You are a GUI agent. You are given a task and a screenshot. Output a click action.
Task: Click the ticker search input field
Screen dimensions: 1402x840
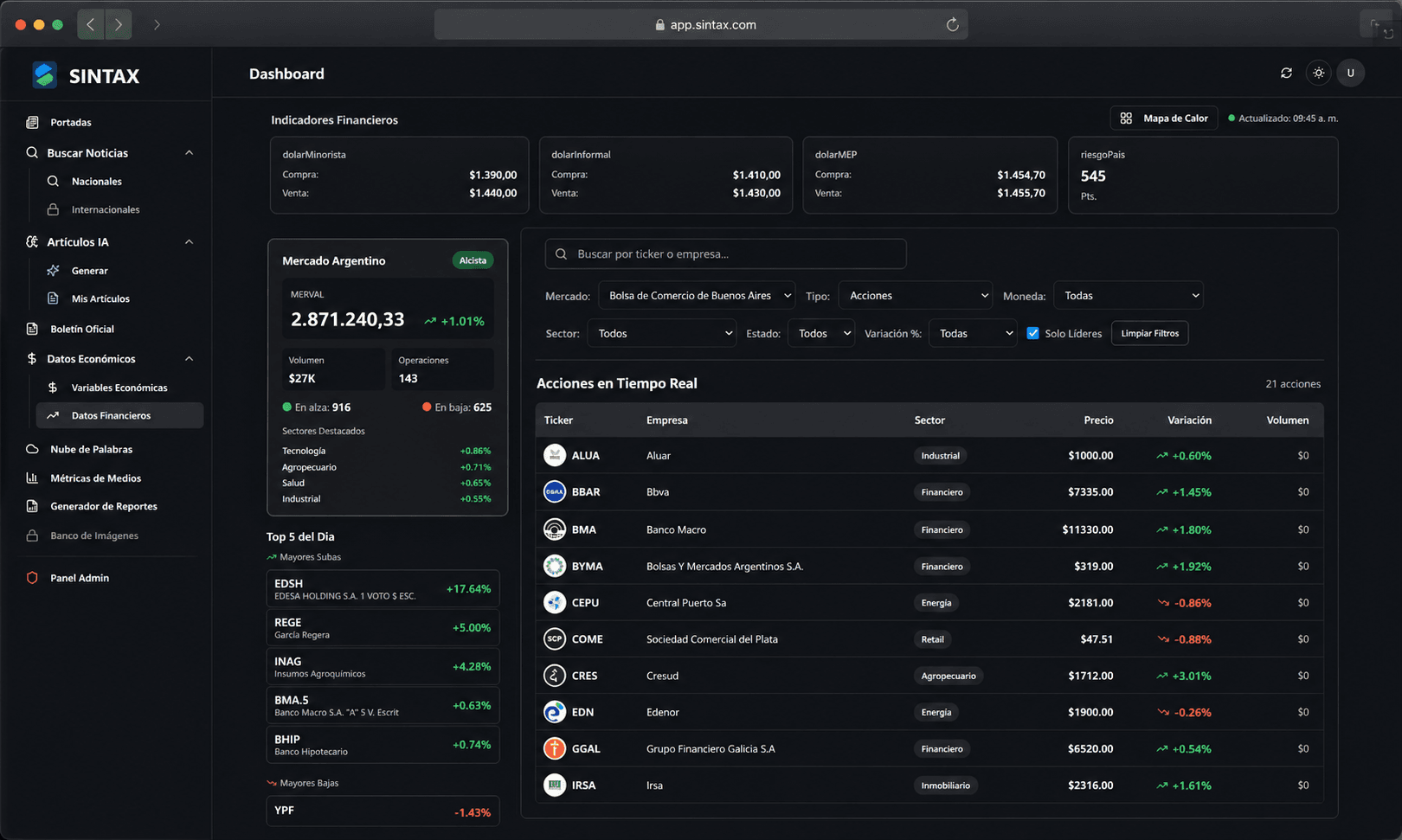point(725,253)
